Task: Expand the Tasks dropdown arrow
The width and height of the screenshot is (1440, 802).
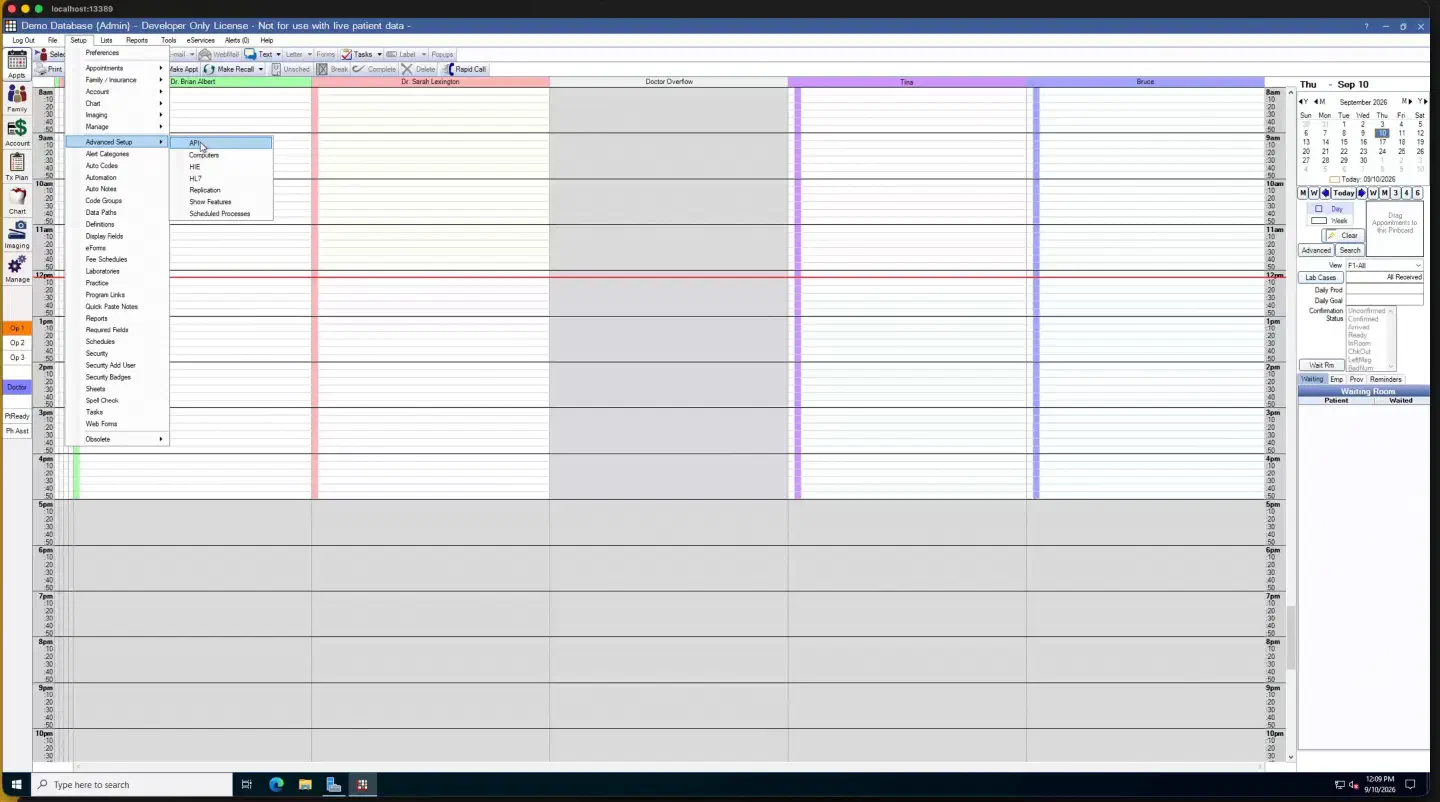Action: 379,54
